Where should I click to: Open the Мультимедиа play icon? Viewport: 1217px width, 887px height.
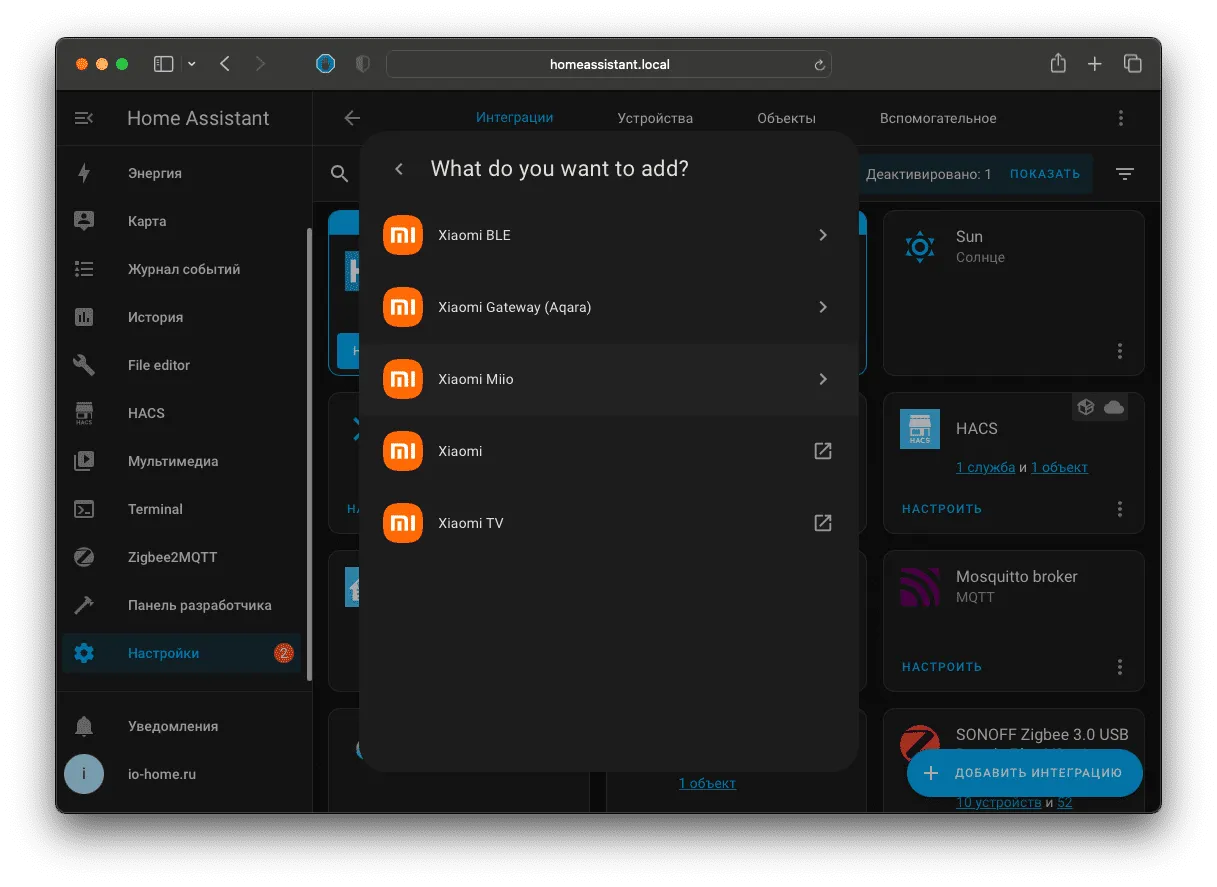click(84, 461)
